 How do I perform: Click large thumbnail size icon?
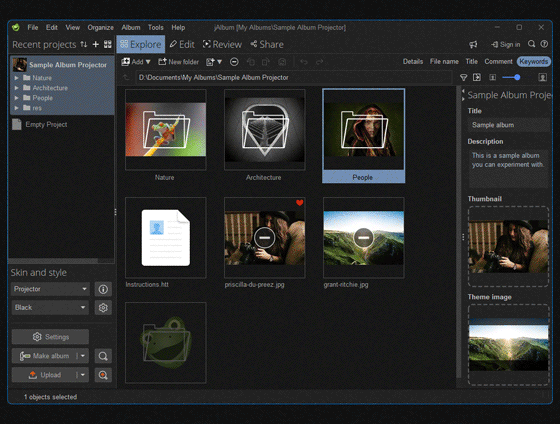(542, 78)
